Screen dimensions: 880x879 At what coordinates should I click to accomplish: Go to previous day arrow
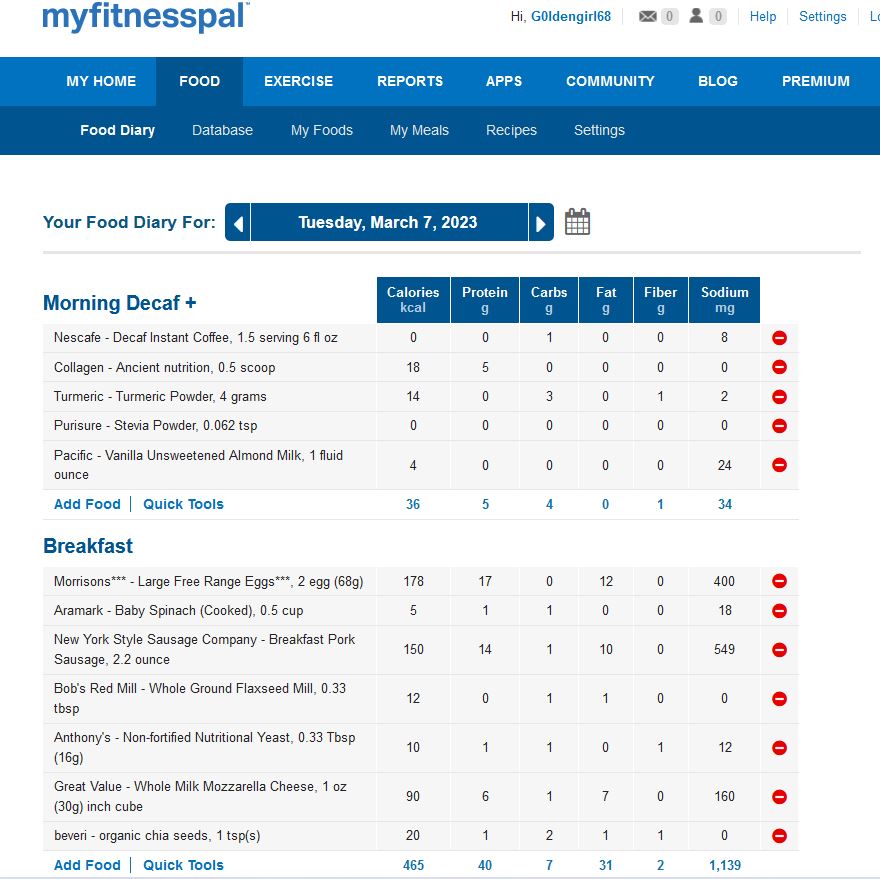pos(238,222)
